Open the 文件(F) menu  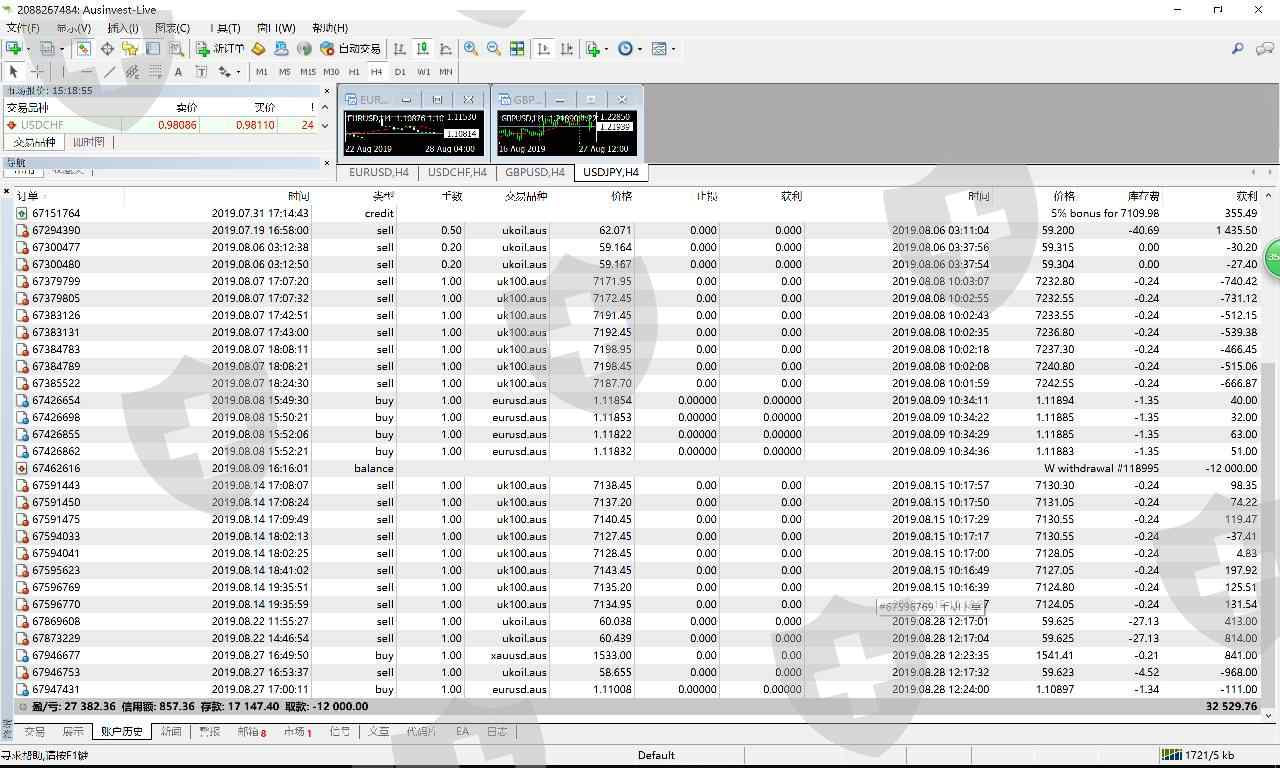22,28
